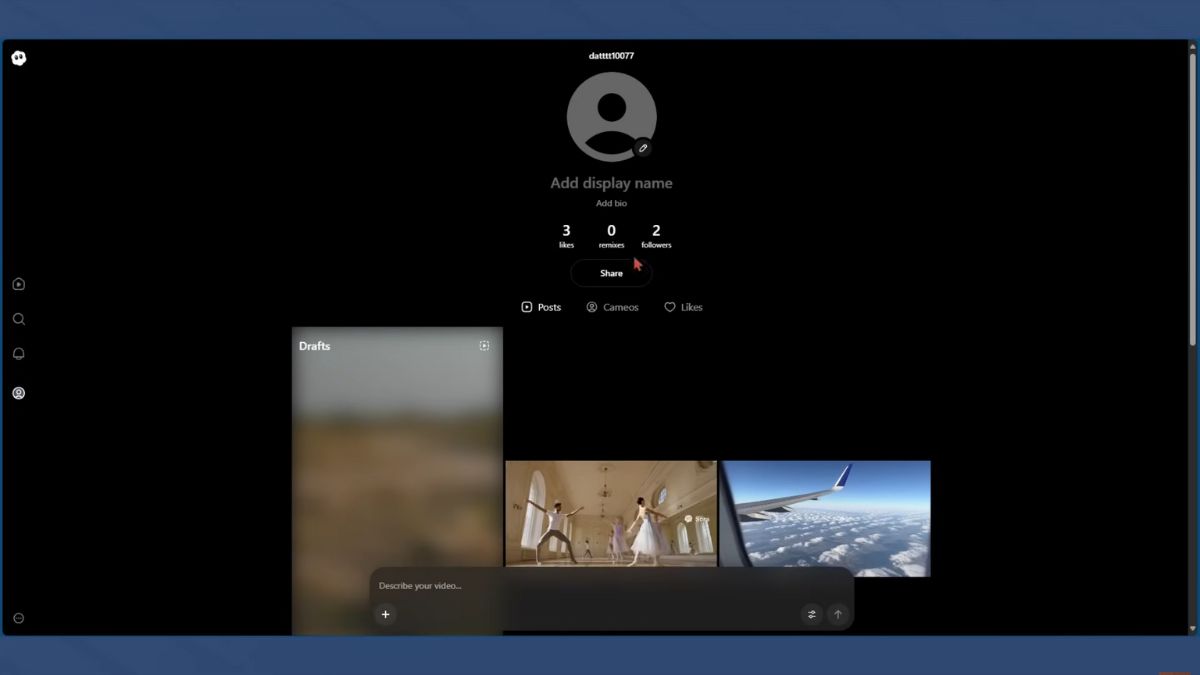The height and width of the screenshot is (675, 1200).
Task: Switch to the Likes tab
Action: (x=683, y=307)
